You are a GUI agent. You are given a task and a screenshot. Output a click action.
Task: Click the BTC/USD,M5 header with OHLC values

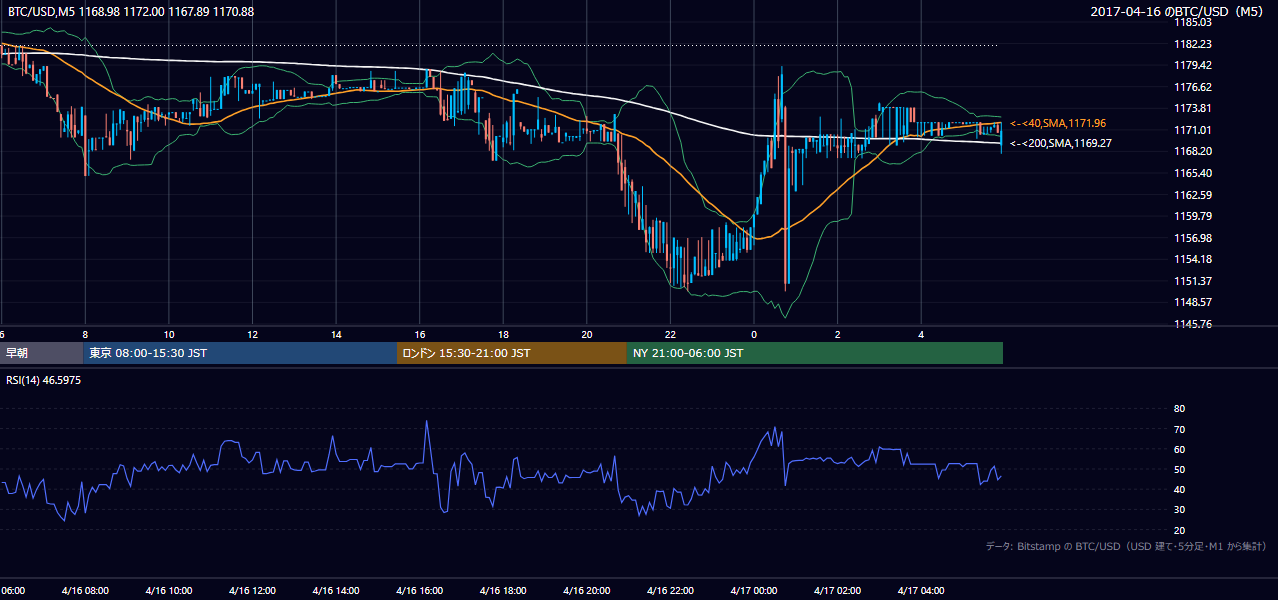(x=131, y=11)
